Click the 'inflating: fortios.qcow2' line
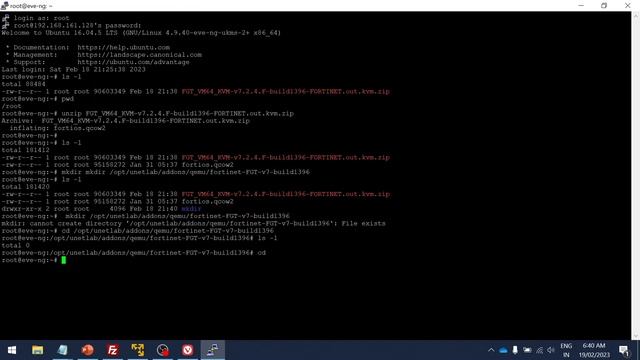 click(x=58, y=128)
